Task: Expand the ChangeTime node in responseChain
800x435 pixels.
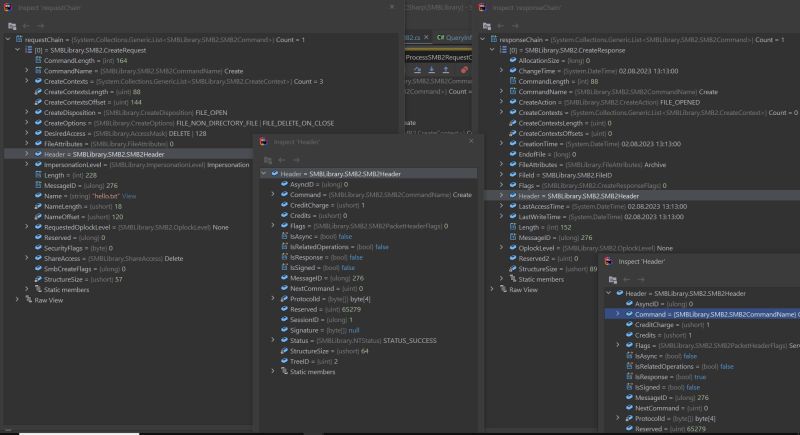Action: coord(502,71)
